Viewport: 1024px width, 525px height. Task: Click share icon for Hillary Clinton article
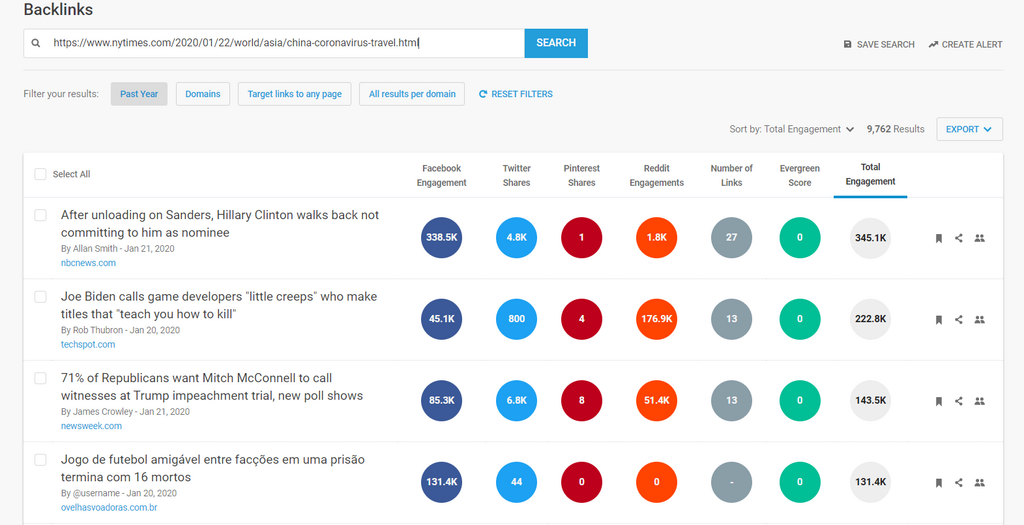(x=959, y=238)
